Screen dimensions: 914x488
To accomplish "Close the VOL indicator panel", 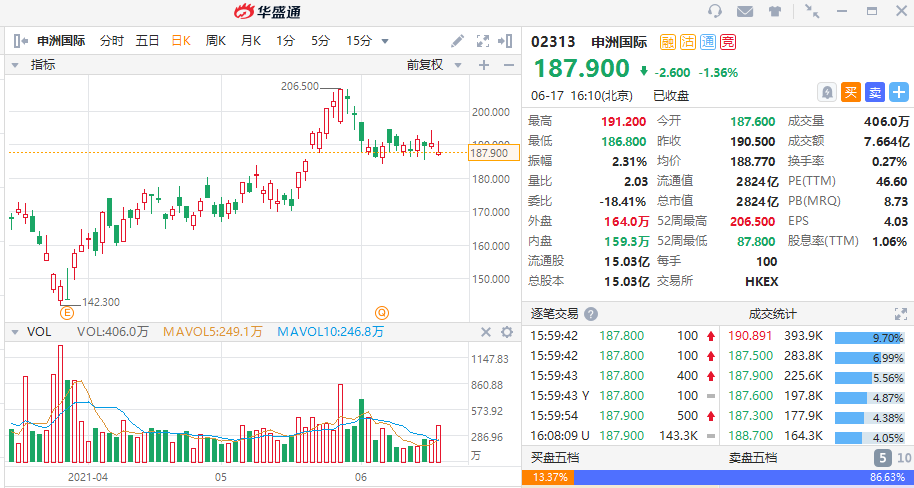I will click(x=486, y=332).
